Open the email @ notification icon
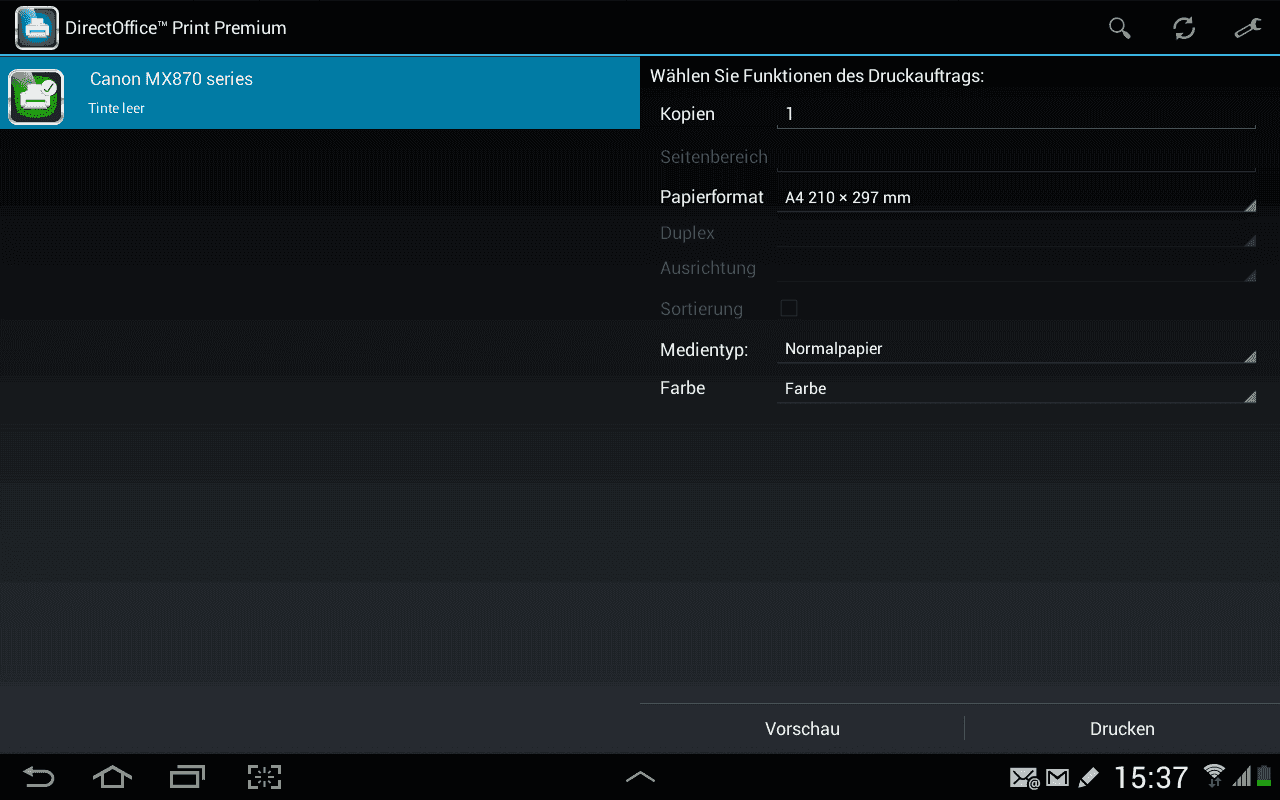Image resolution: width=1280 pixels, height=800 pixels. click(1024, 778)
